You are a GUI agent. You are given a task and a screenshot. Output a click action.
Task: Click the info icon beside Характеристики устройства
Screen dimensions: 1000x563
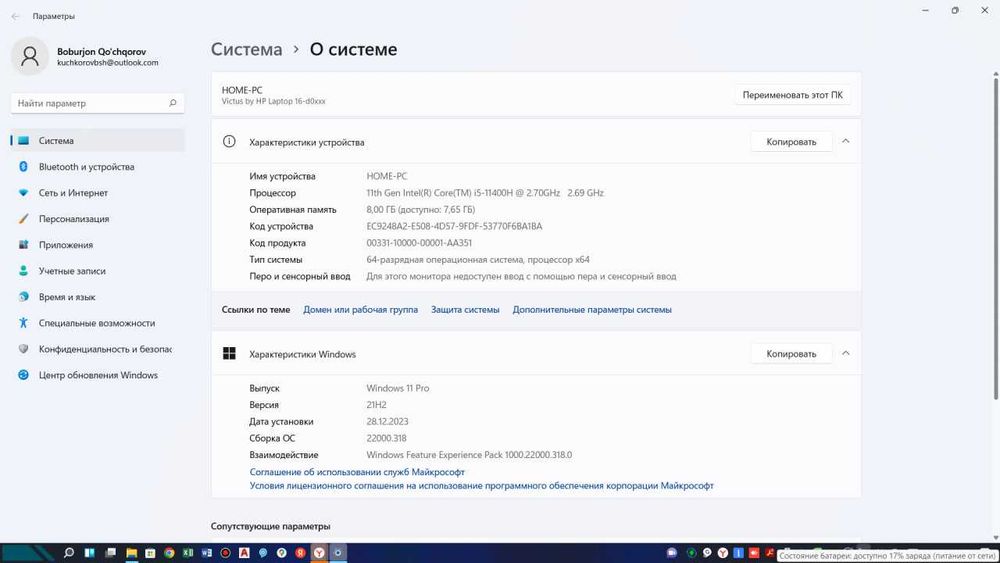(229, 142)
